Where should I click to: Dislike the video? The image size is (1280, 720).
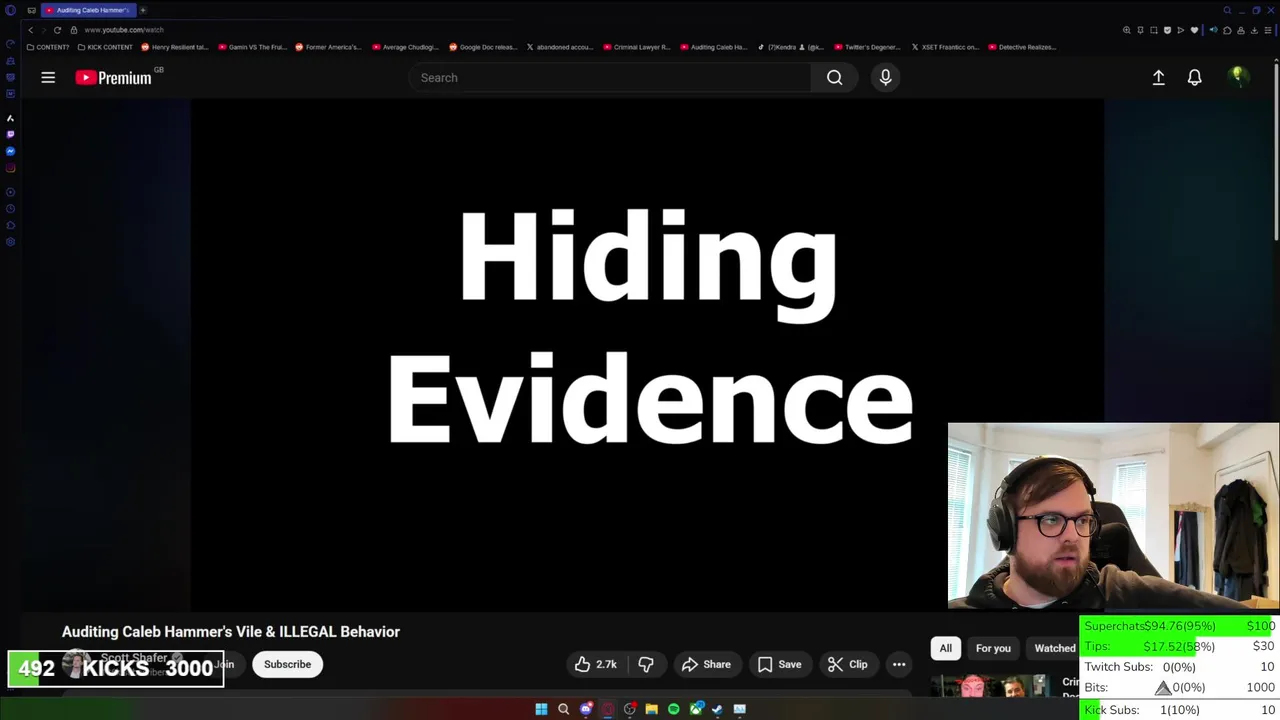click(x=646, y=664)
